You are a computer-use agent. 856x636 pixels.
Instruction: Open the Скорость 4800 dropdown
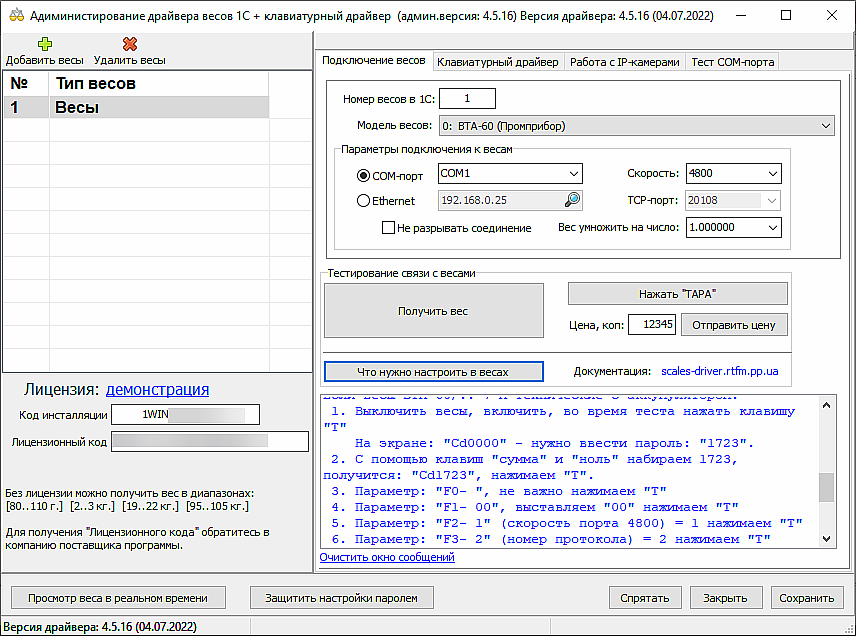(734, 174)
